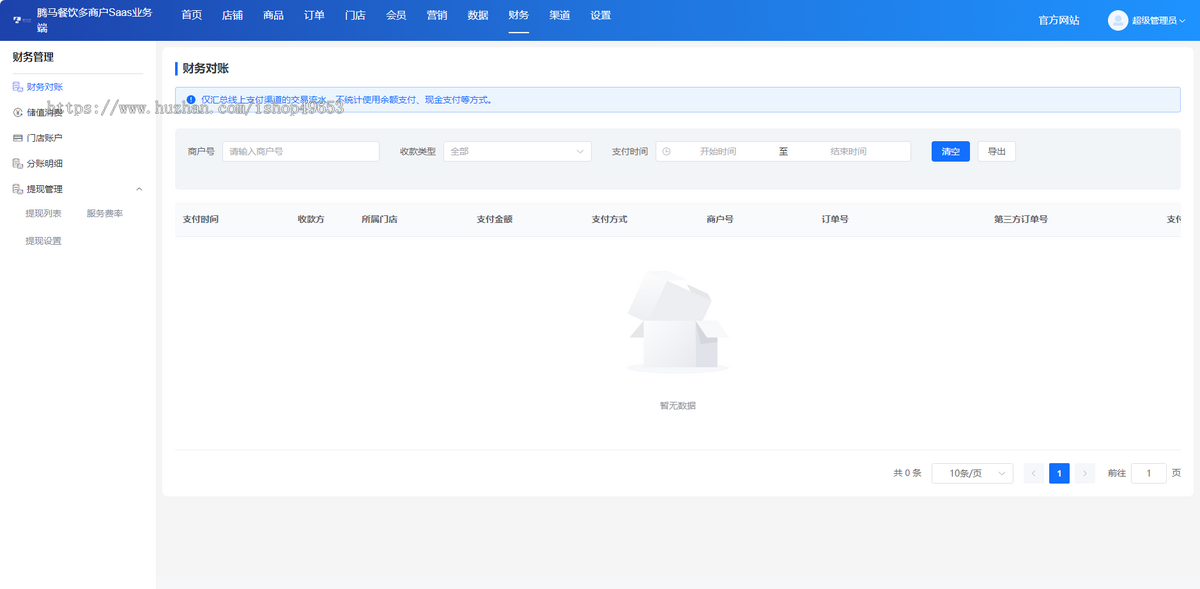Open the 店铺 top menu
The height and width of the screenshot is (589, 1200).
click(x=232, y=15)
